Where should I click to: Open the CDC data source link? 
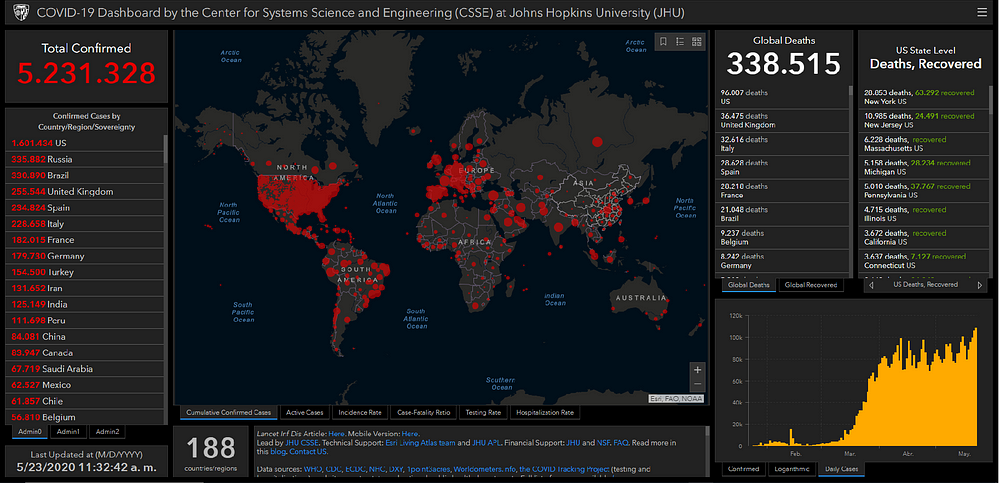click(335, 470)
